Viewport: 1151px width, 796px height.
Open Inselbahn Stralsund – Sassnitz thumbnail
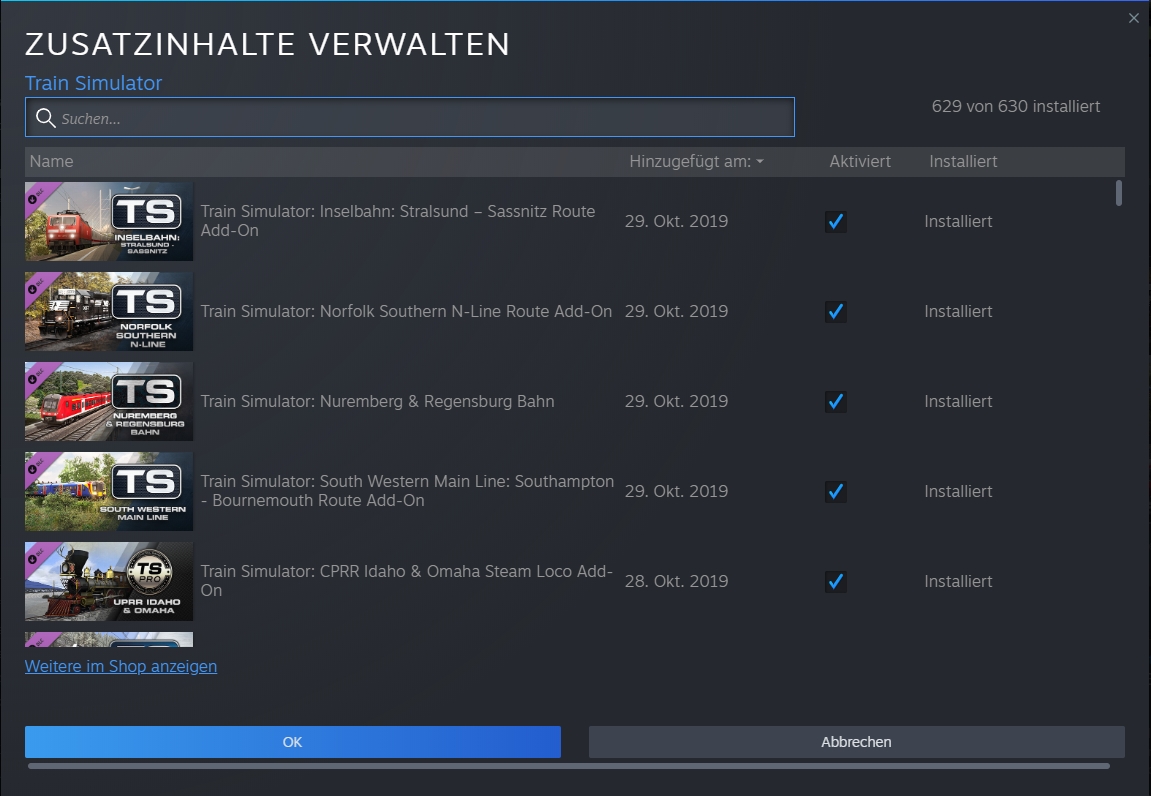tap(109, 221)
